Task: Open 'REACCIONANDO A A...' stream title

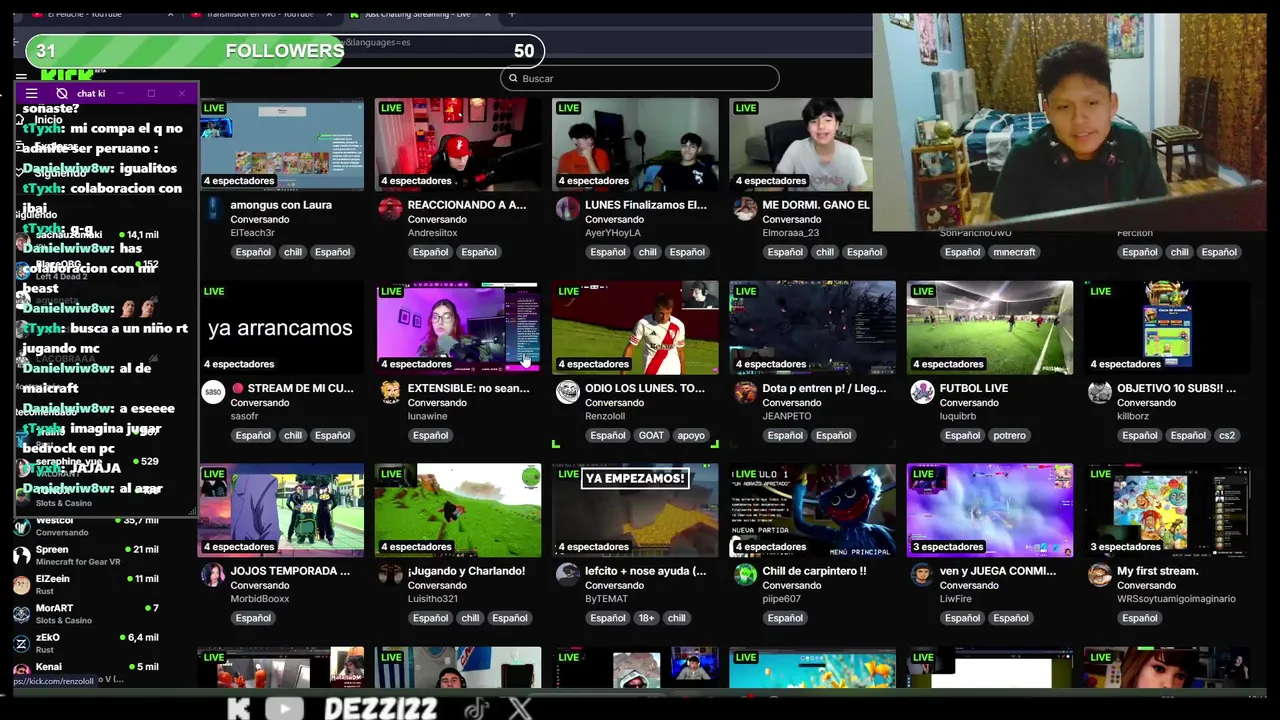Action: [467, 205]
